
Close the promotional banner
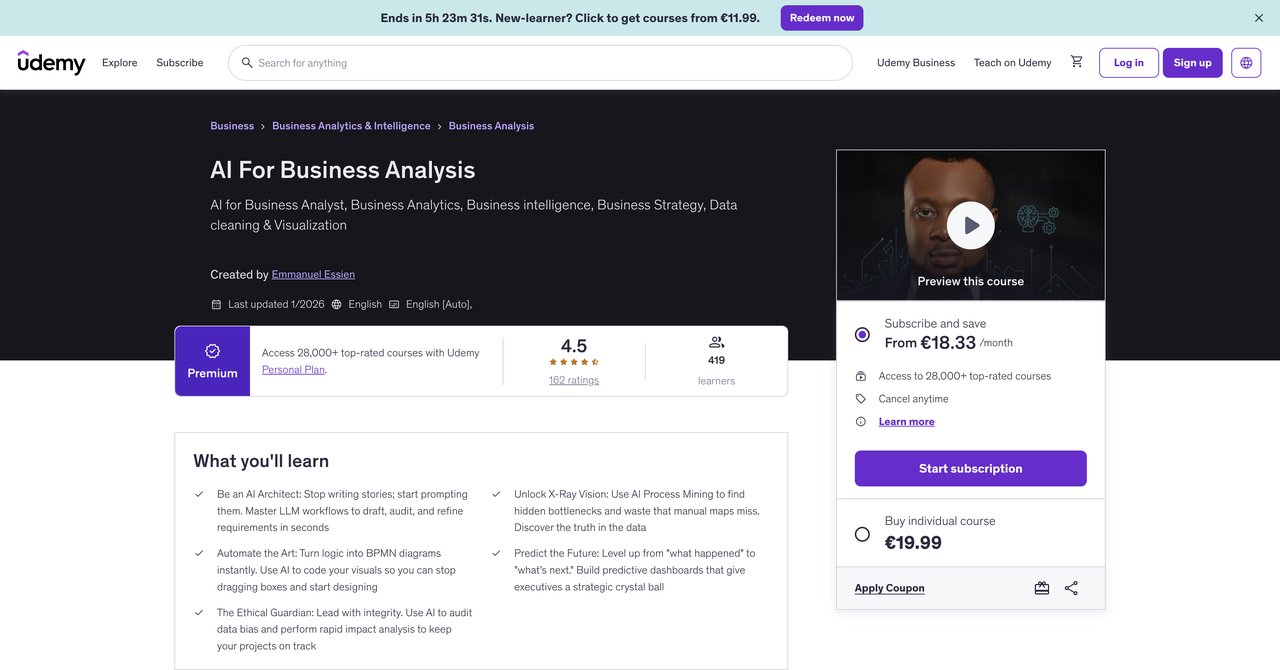(1259, 18)
